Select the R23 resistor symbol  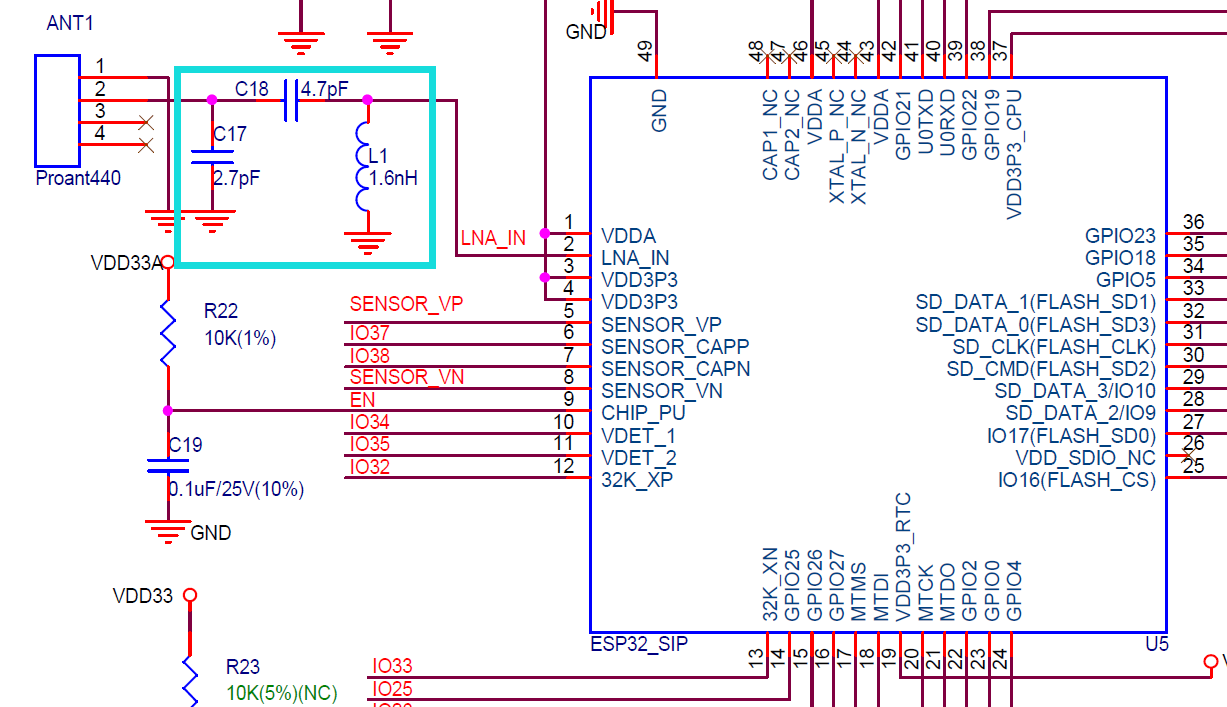[x=190, y=678]
